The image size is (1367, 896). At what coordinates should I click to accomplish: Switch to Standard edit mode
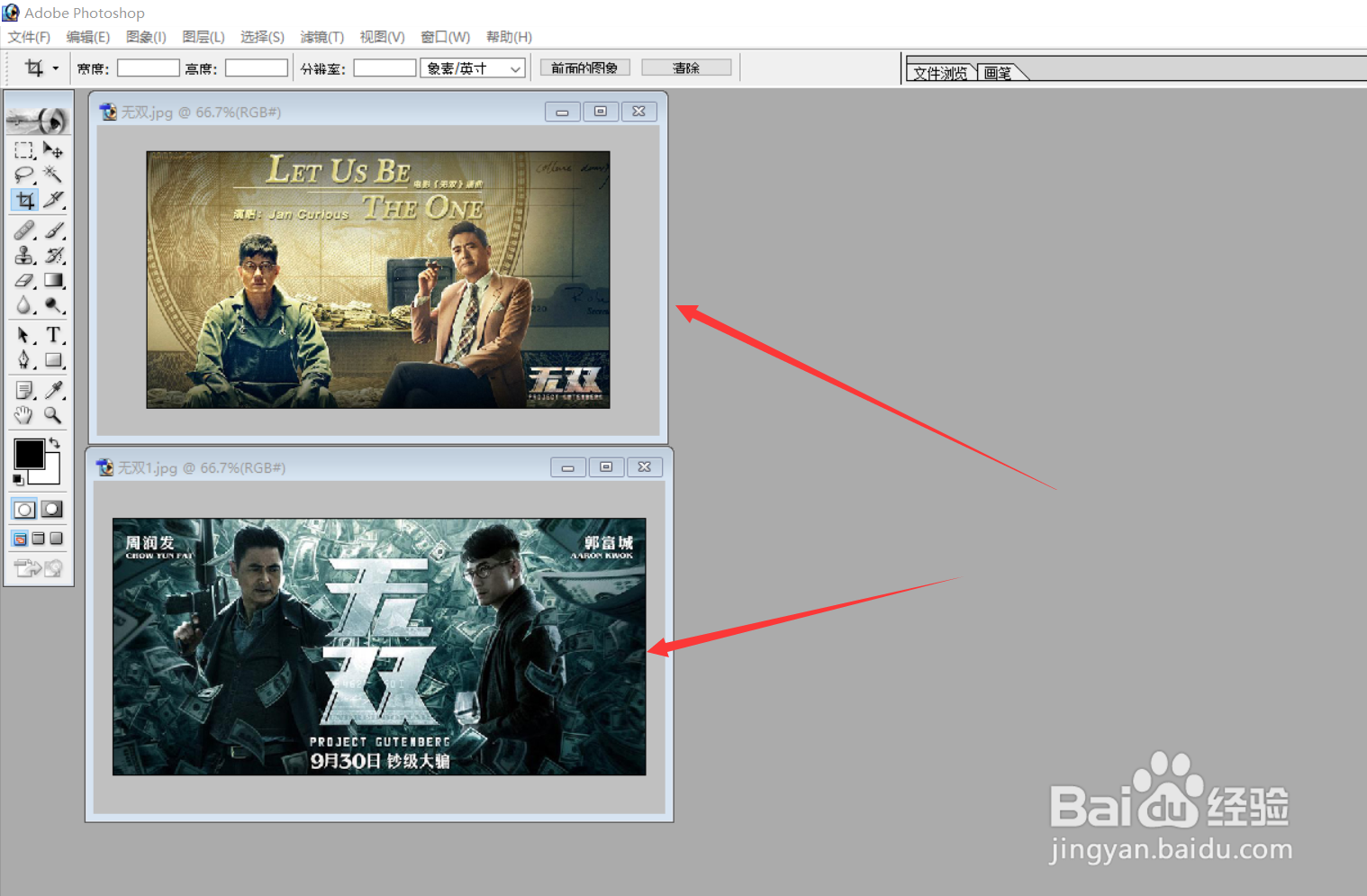24,510
